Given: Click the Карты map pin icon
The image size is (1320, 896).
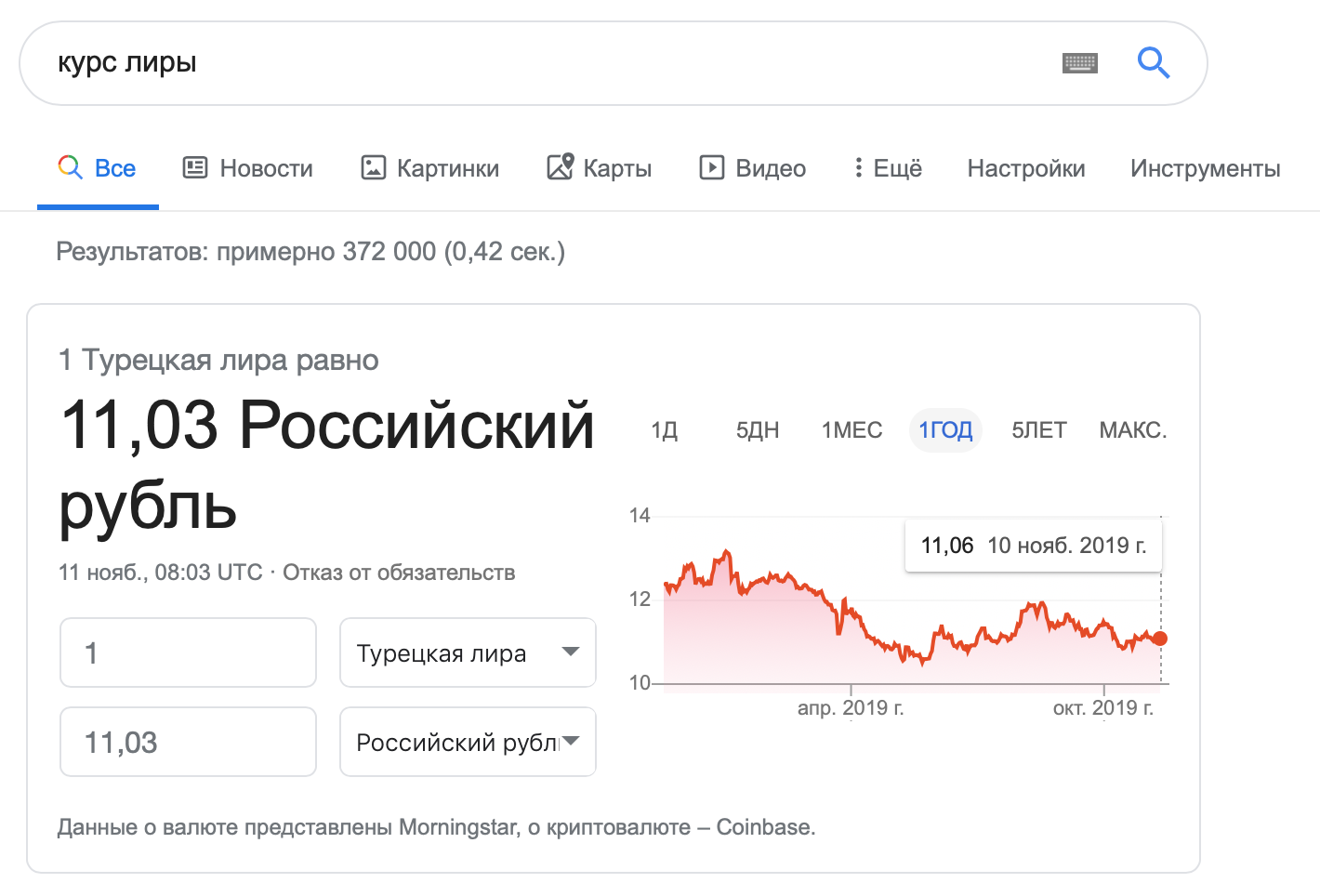Looking at the screenshot, I should pos(560,166).
